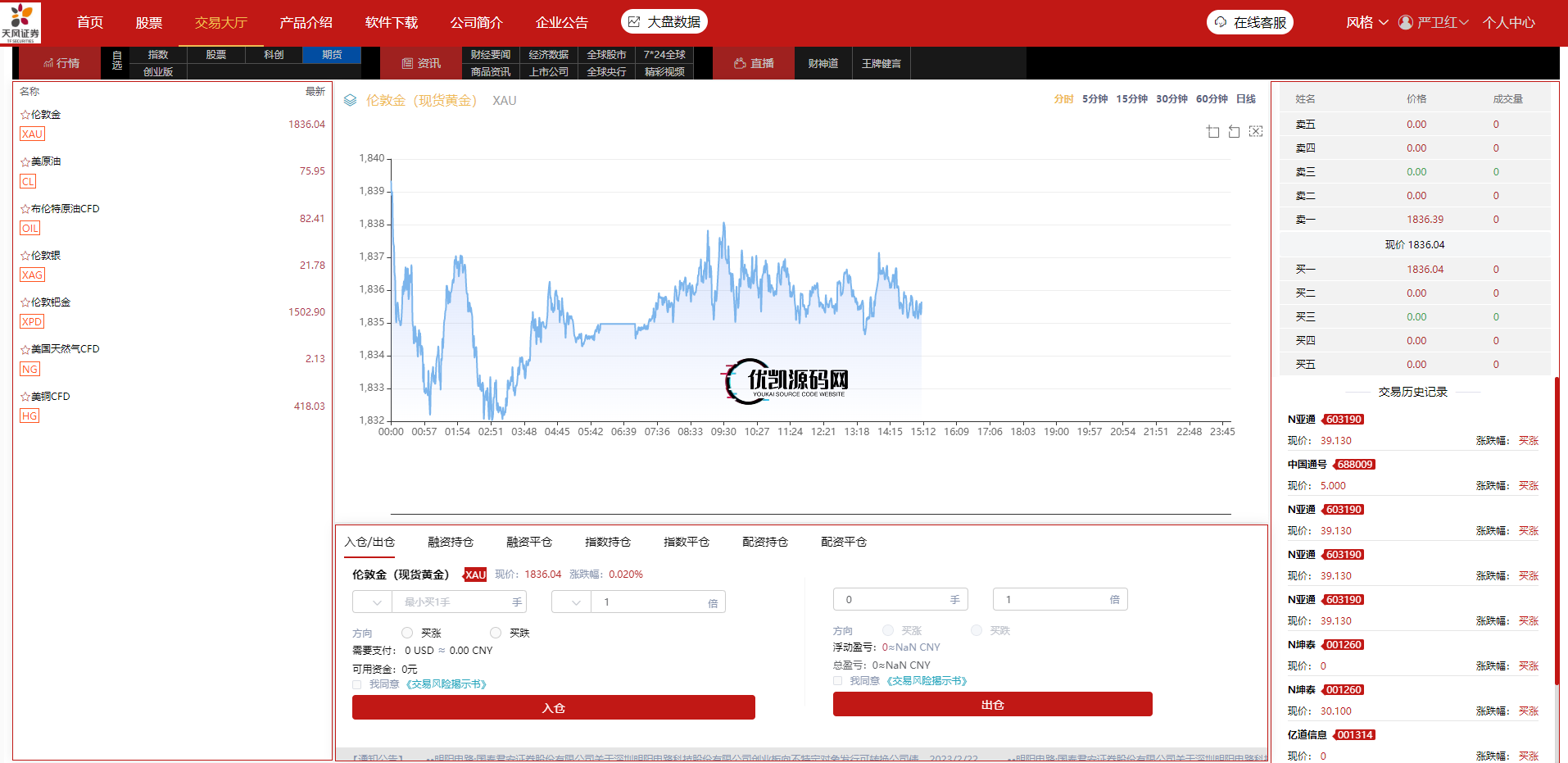This screenshot has height=763, width=1568.
Task: Click the star next to 伦敦银
Action: point(25,256)
